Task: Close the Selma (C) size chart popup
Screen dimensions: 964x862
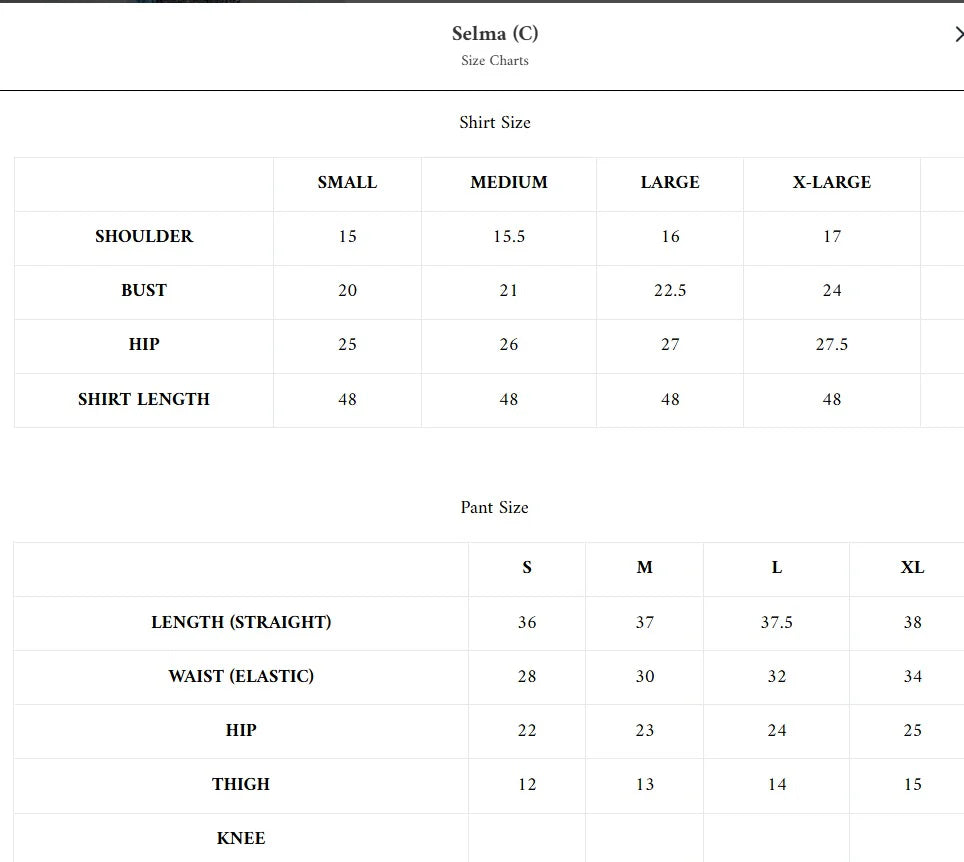Action: tap(958, 35)
